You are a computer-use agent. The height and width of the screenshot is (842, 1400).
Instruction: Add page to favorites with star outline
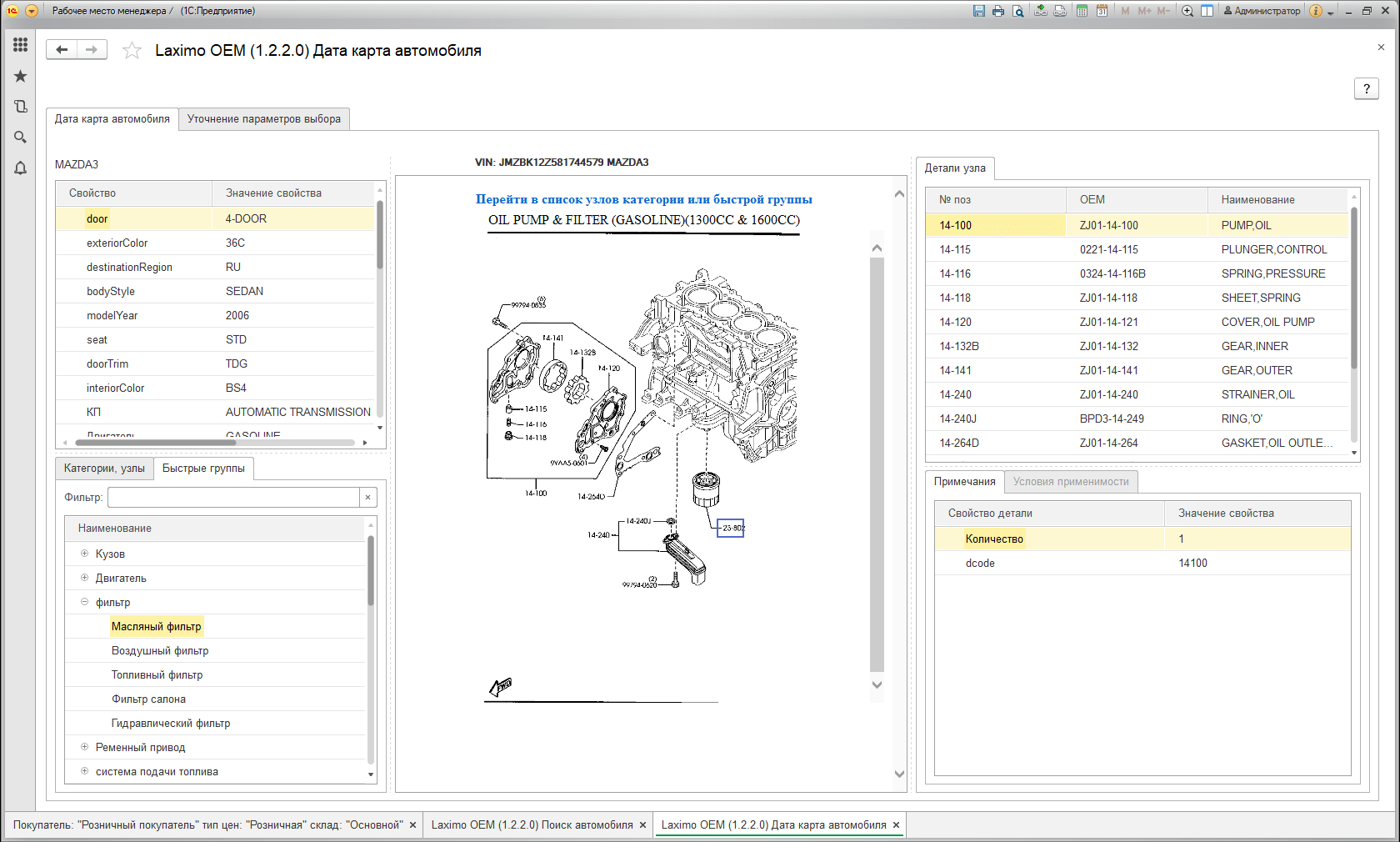tap(132, 51)
